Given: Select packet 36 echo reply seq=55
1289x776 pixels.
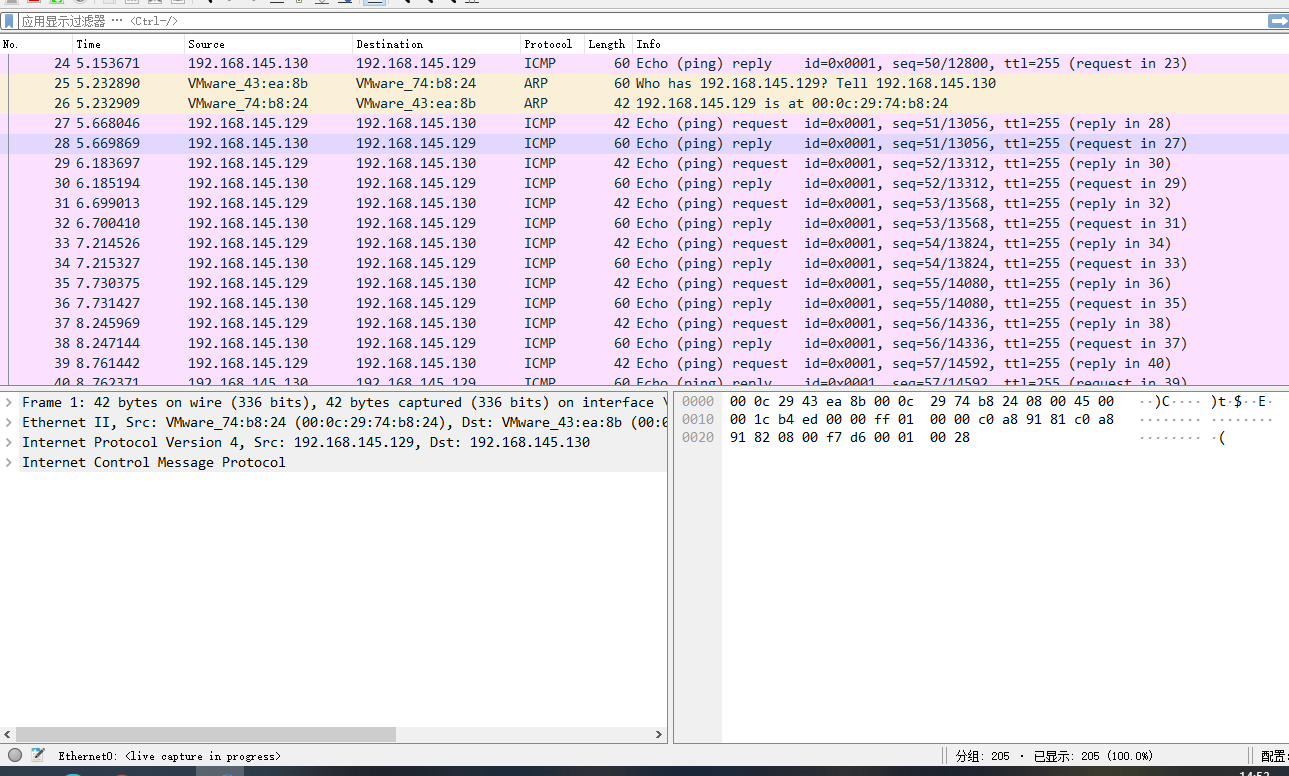Looking at the screenshot, I should coord(644,303).
